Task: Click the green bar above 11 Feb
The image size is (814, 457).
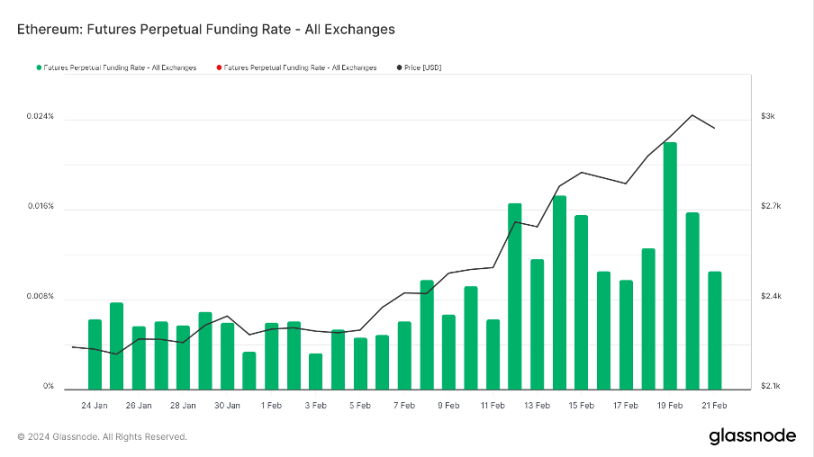Action: tap(493, 355)
